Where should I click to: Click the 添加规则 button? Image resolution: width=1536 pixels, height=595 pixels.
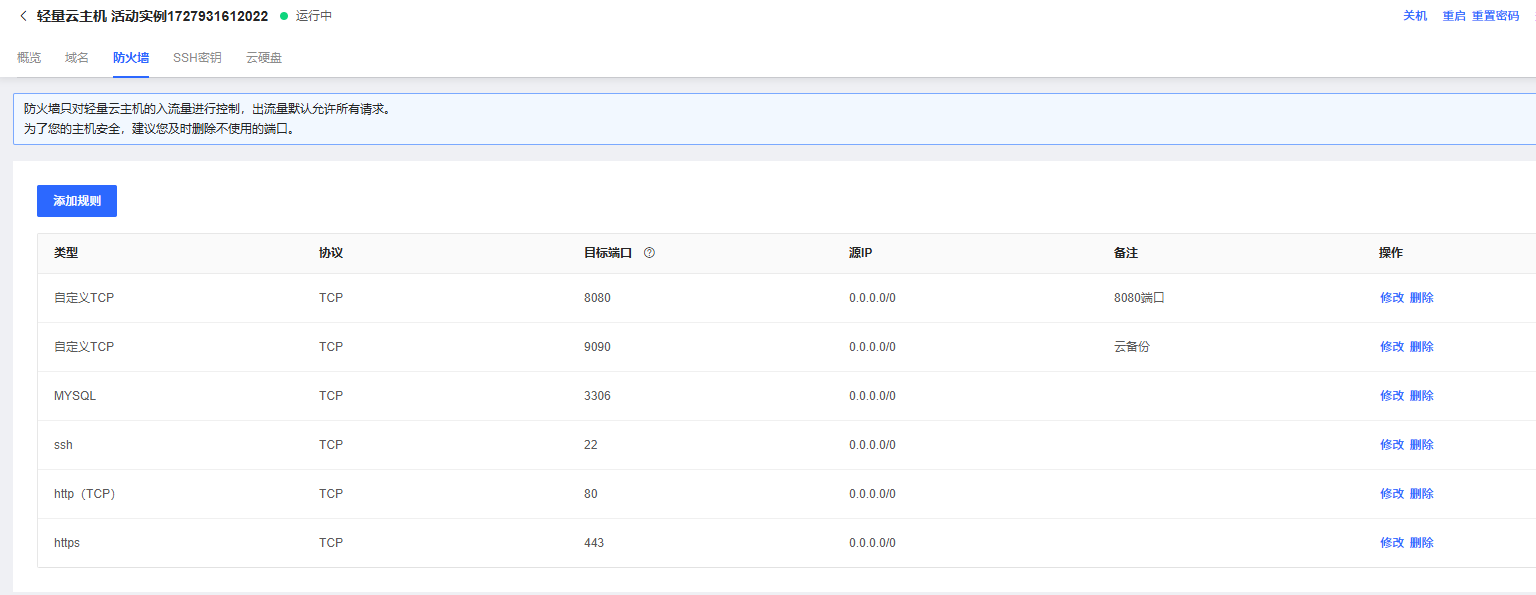(77, 201)
